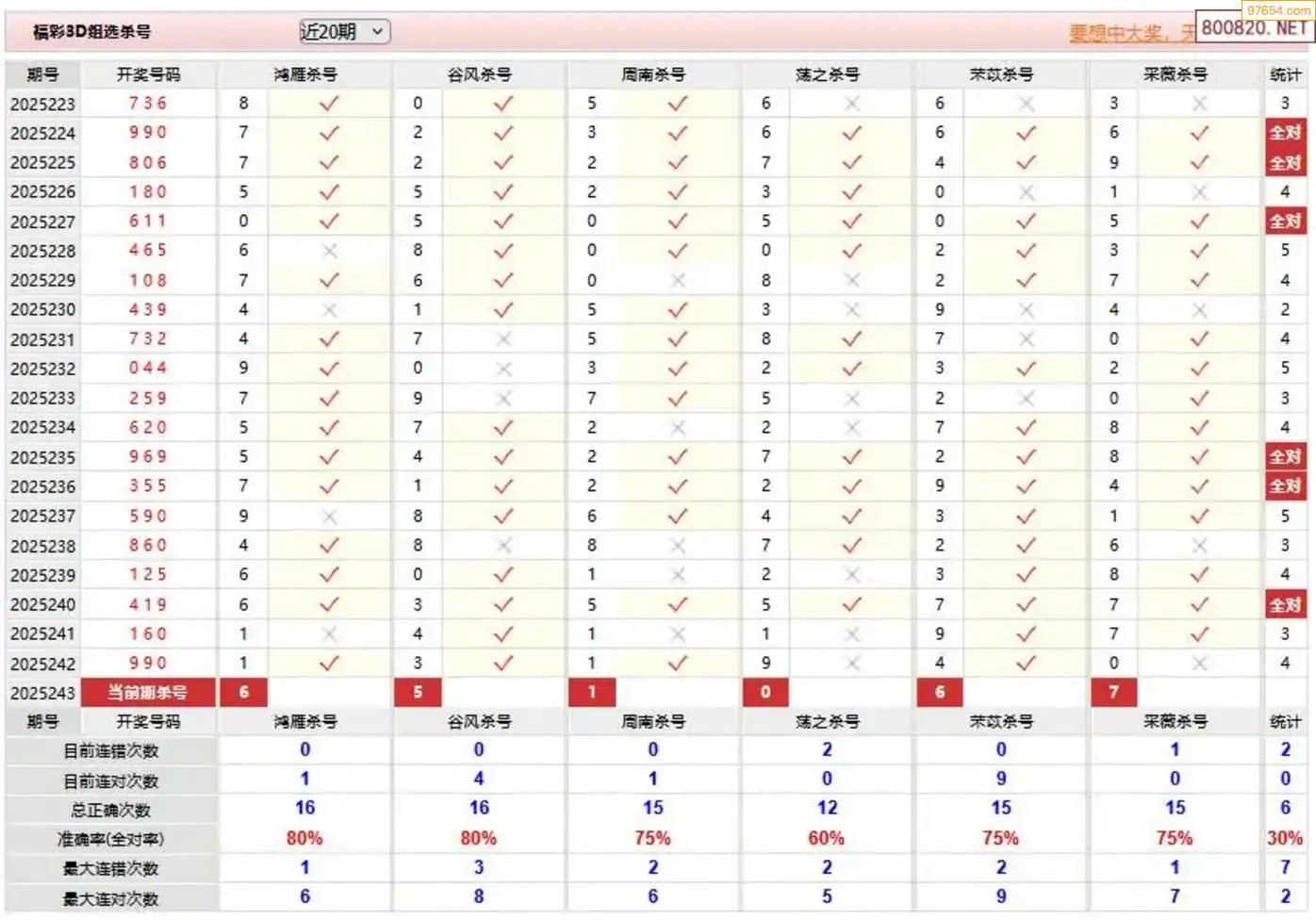Viewport: 1316px width, 920px height.
Task: Click the X mark for 鸿雁杀号 in row 2025228
Action: (x=328, y=251)
